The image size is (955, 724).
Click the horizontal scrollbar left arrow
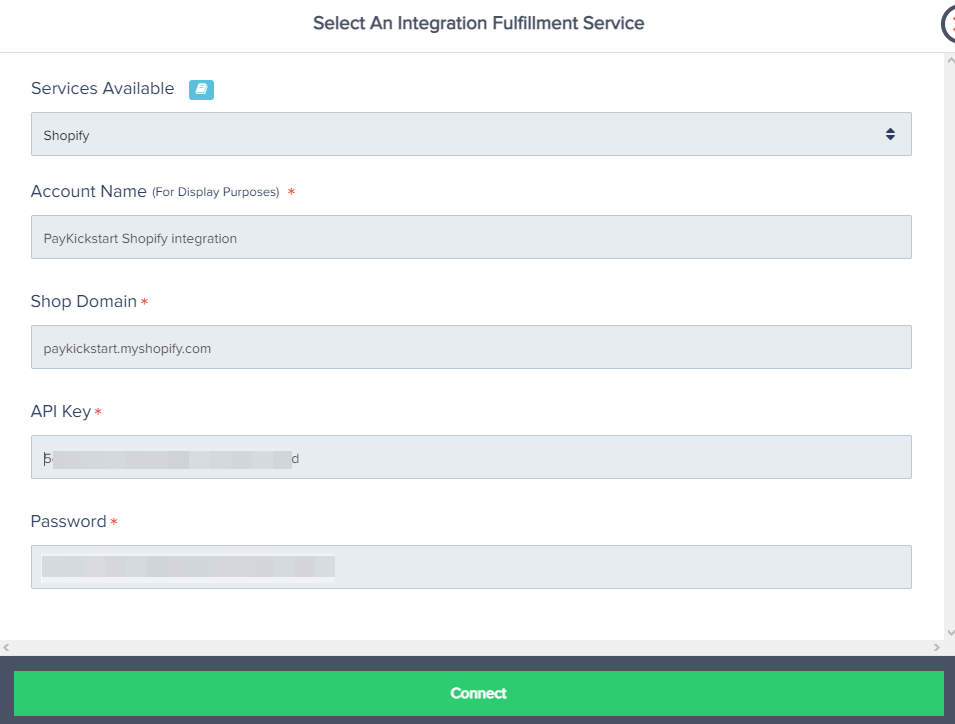pyautogui.click(x=6, y=647)
